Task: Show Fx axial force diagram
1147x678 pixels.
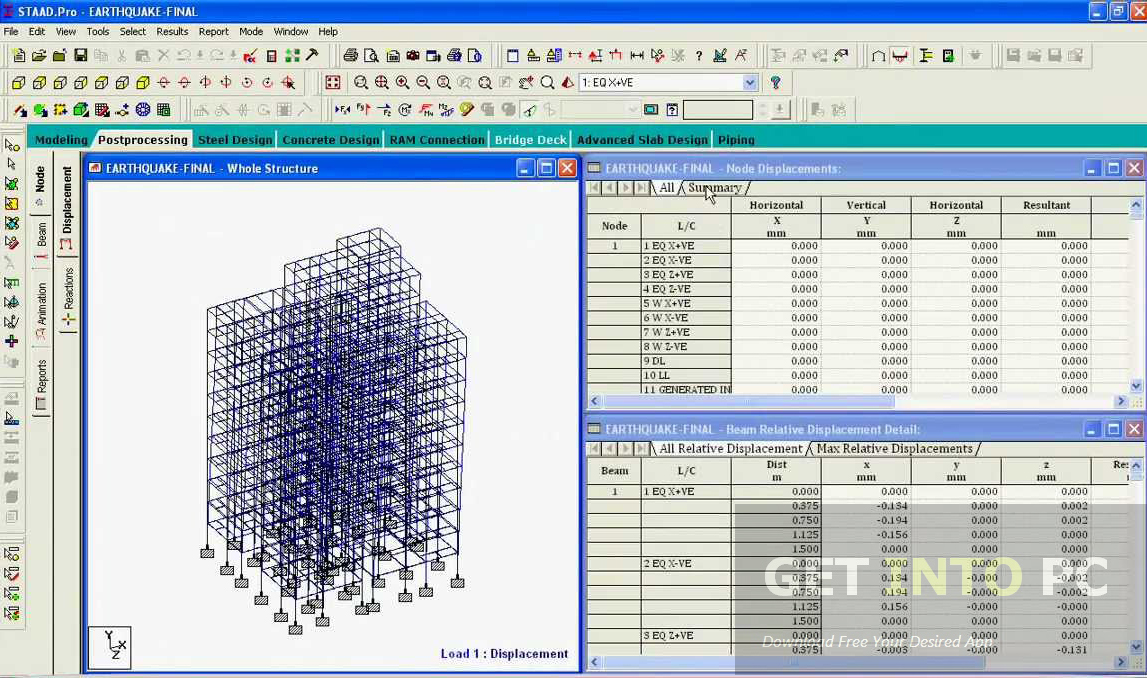Action: [342, 110]
